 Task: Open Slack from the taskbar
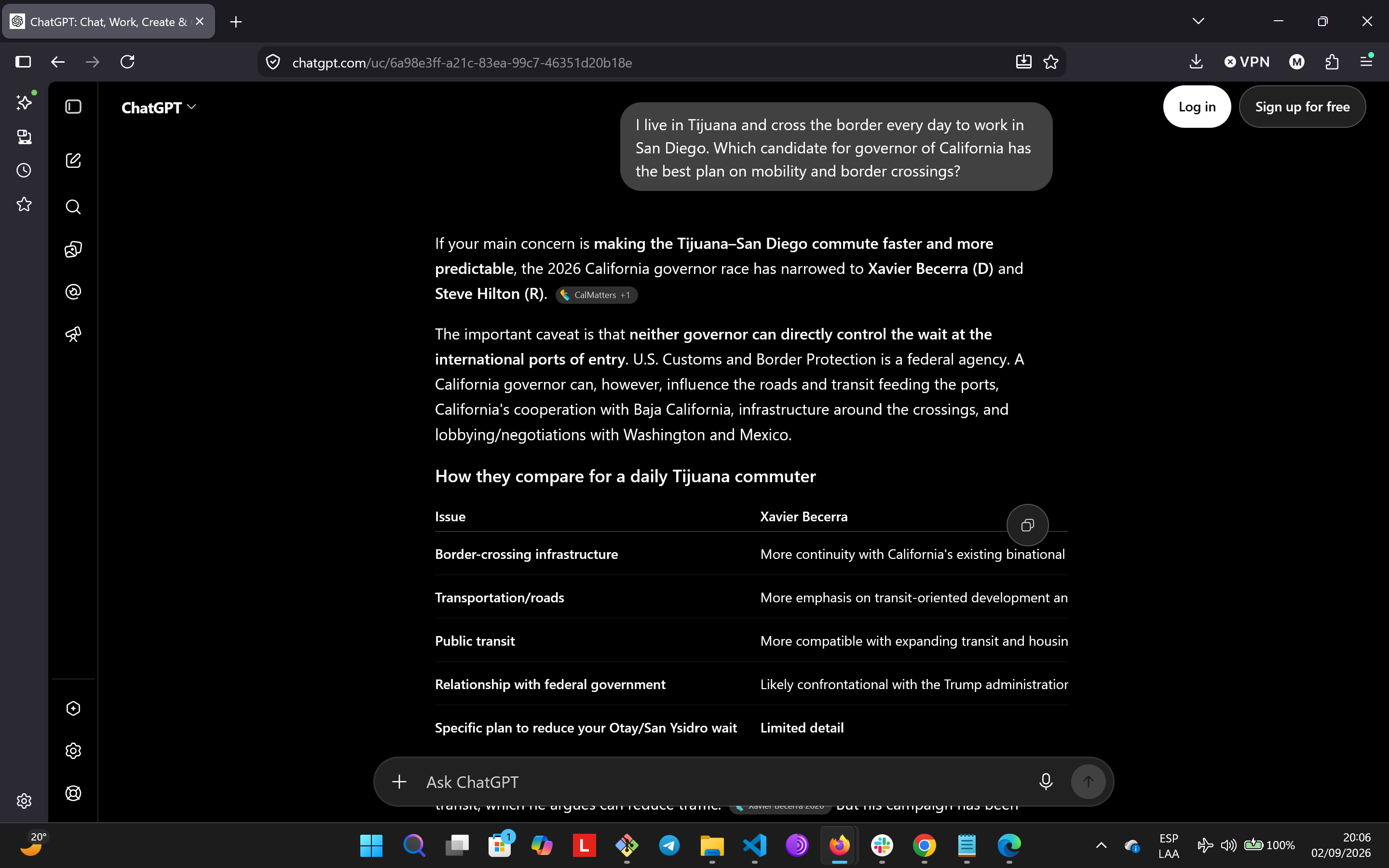(882, 846)
